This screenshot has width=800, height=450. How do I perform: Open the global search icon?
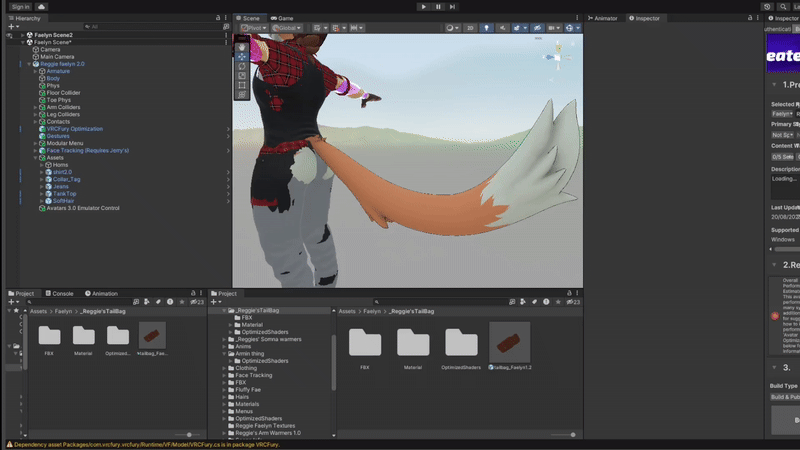click(x=783, y=7)
